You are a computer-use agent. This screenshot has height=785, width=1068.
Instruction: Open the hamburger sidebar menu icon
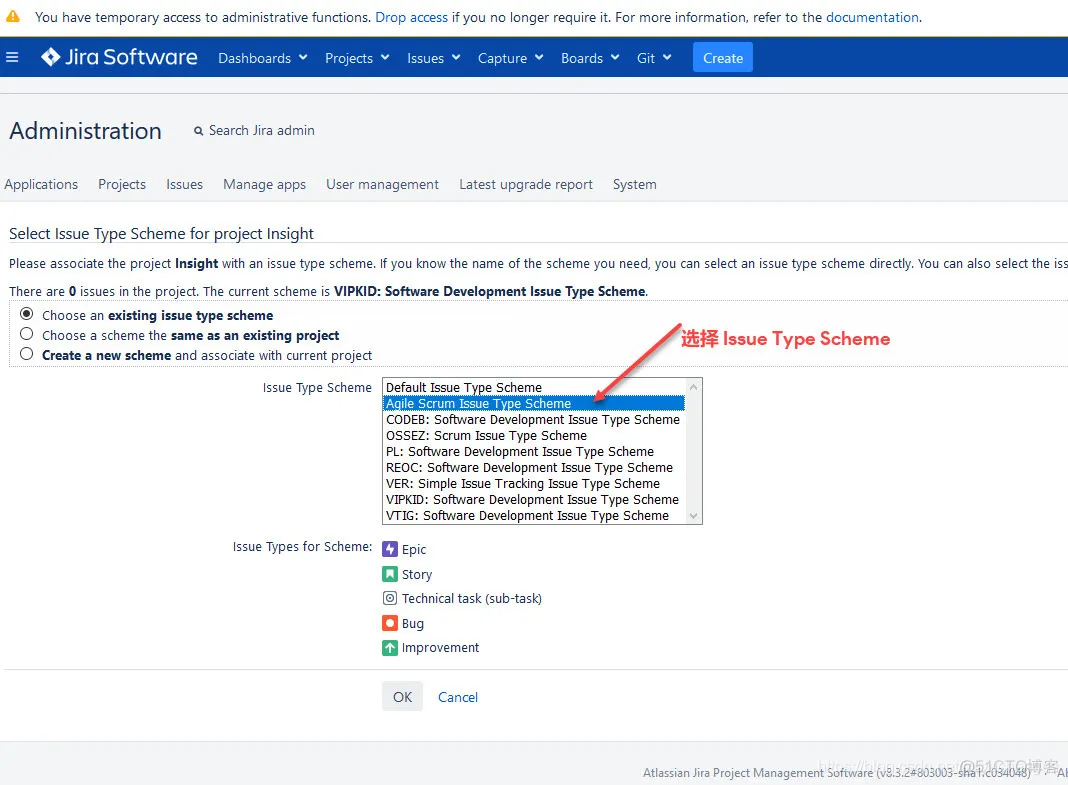point(12,57)
